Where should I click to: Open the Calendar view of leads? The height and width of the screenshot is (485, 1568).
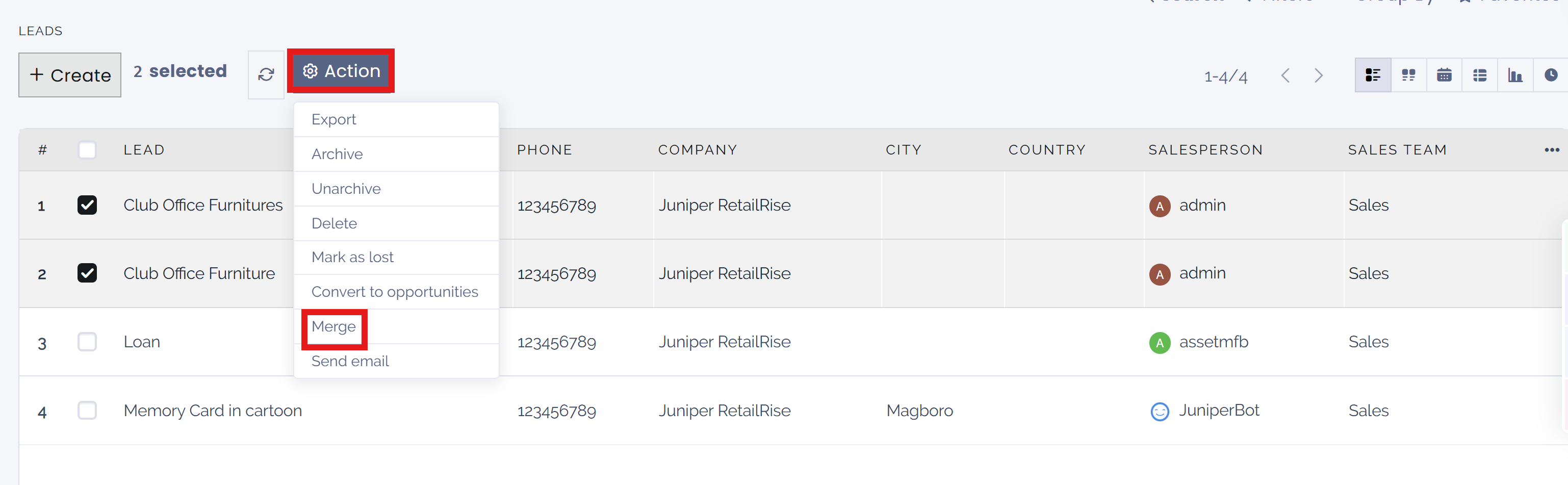click(x=1445, y=74)
